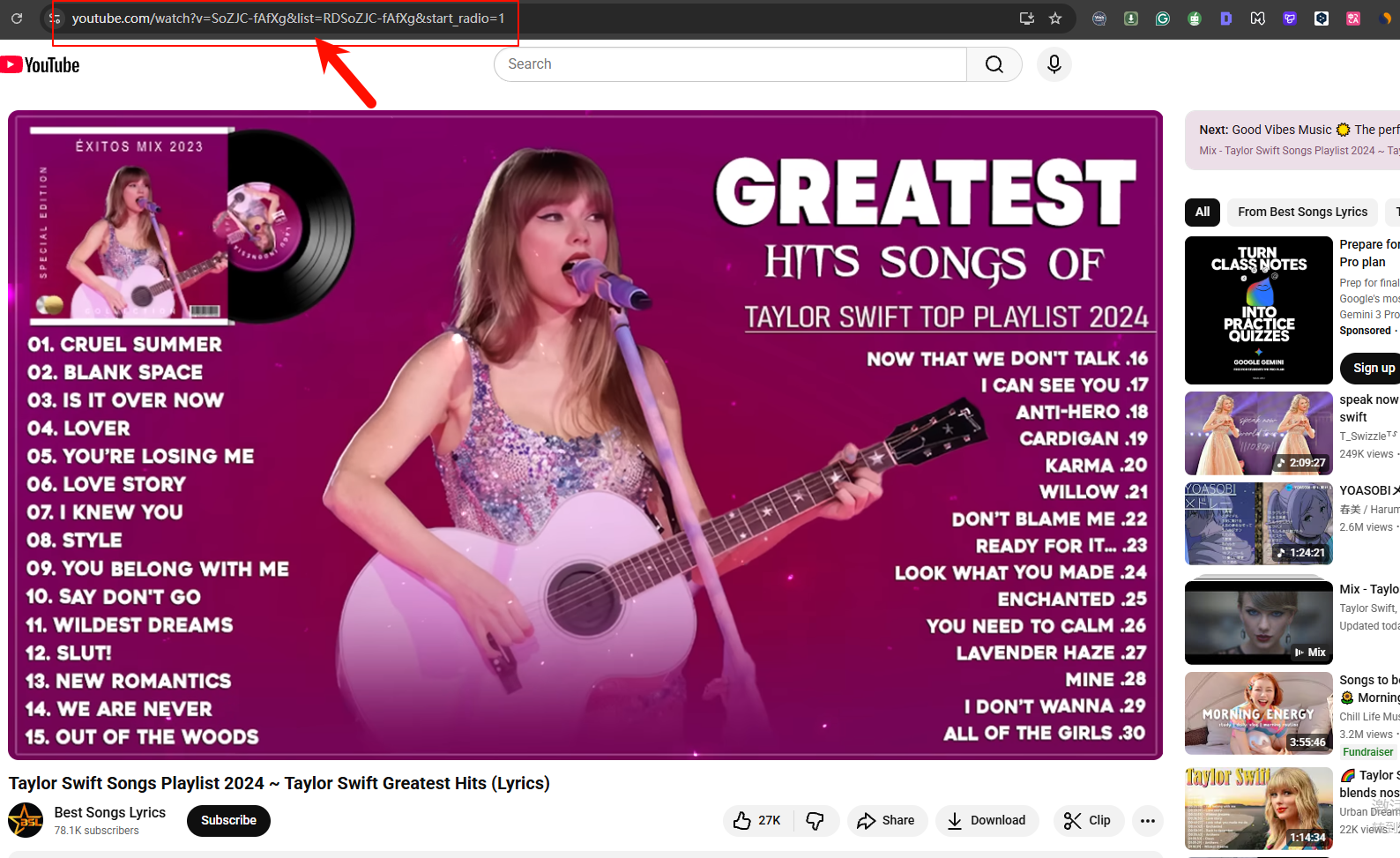Viewport: 1400px width, 858px height.
Task: Click the 2.6M views text
Action: click(x=1366, y=527)
